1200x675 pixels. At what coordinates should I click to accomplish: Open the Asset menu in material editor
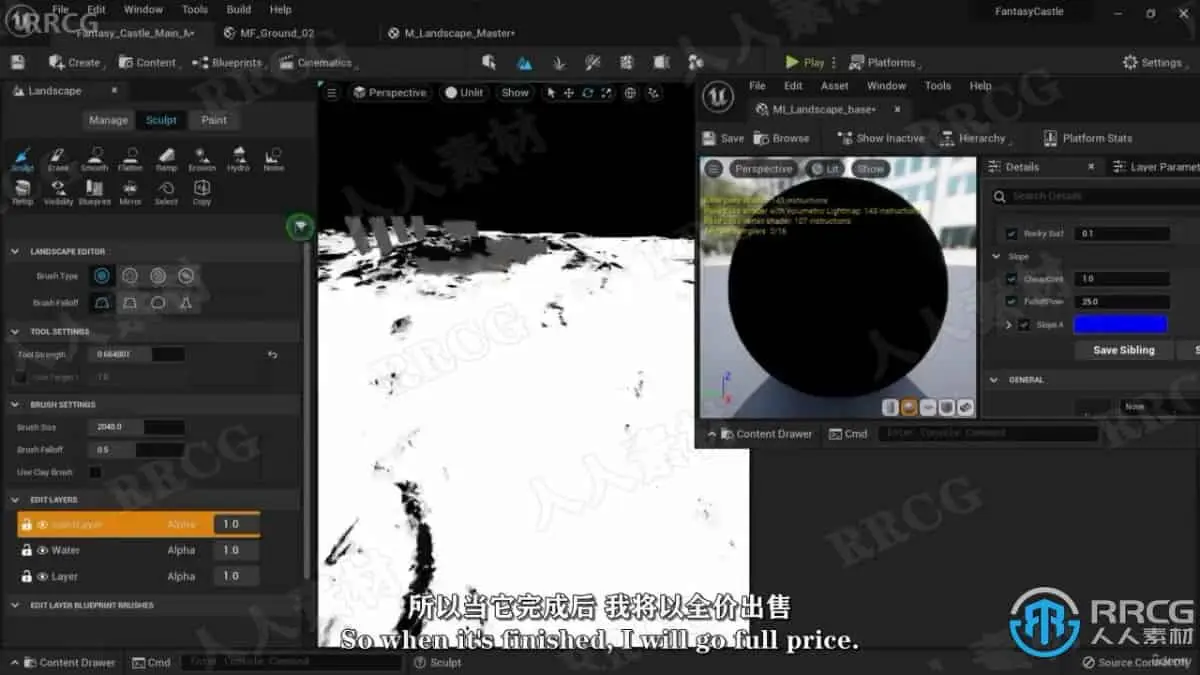point(834,86)
